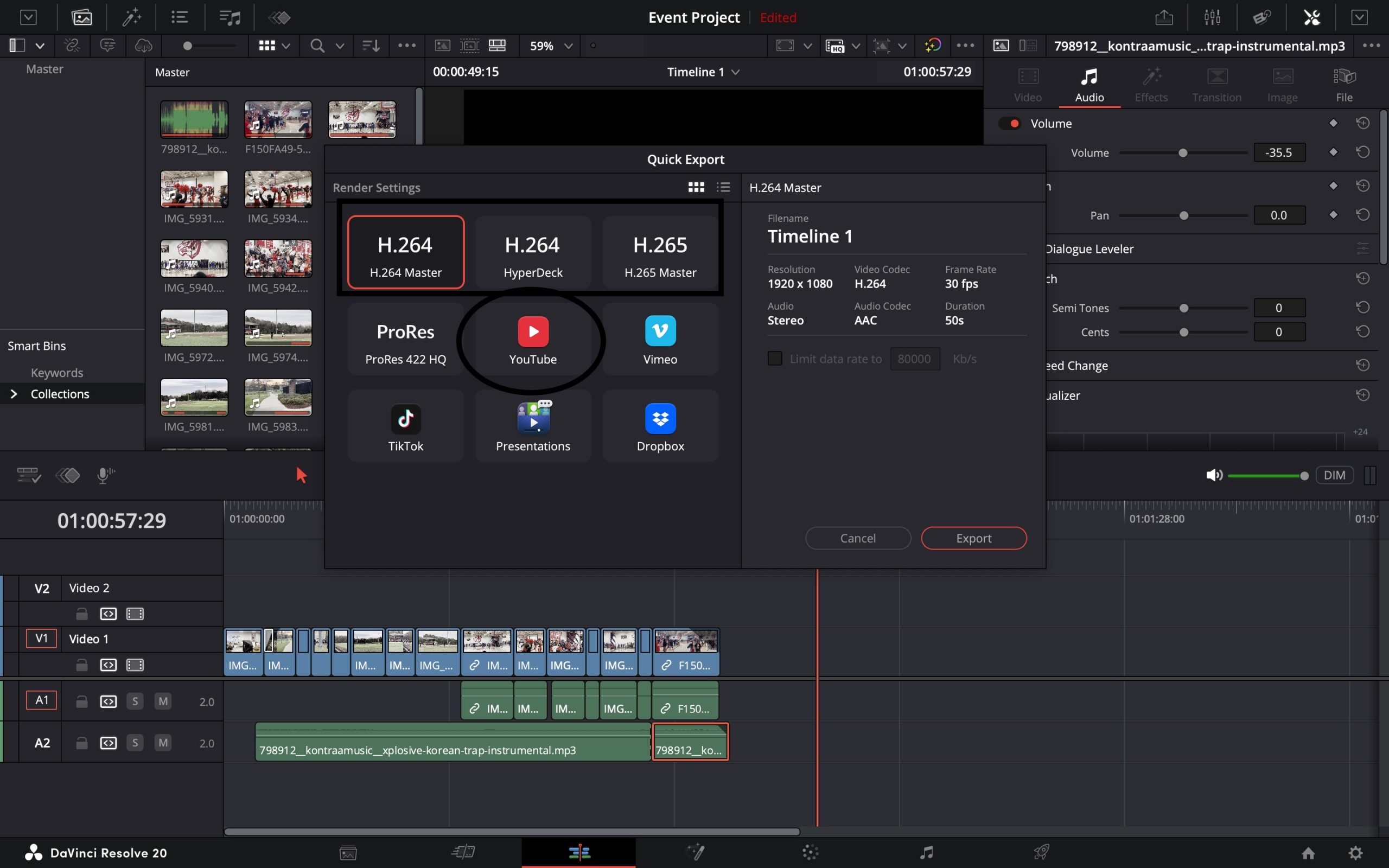Switch to the File inspector tab
Viewport: 1389px width, 868px height.
click(1343, 85)
